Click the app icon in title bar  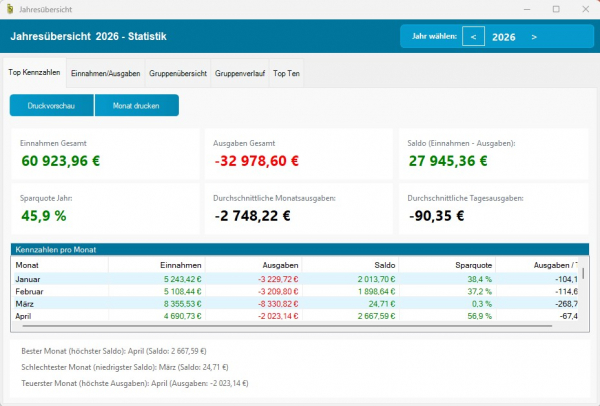click(x=10, y=9)
